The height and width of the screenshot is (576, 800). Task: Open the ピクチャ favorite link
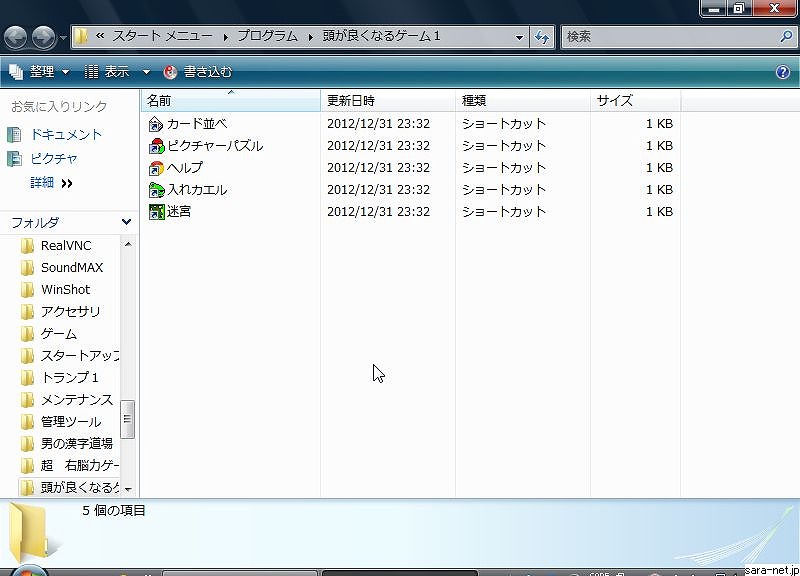[x=54, y=158]
